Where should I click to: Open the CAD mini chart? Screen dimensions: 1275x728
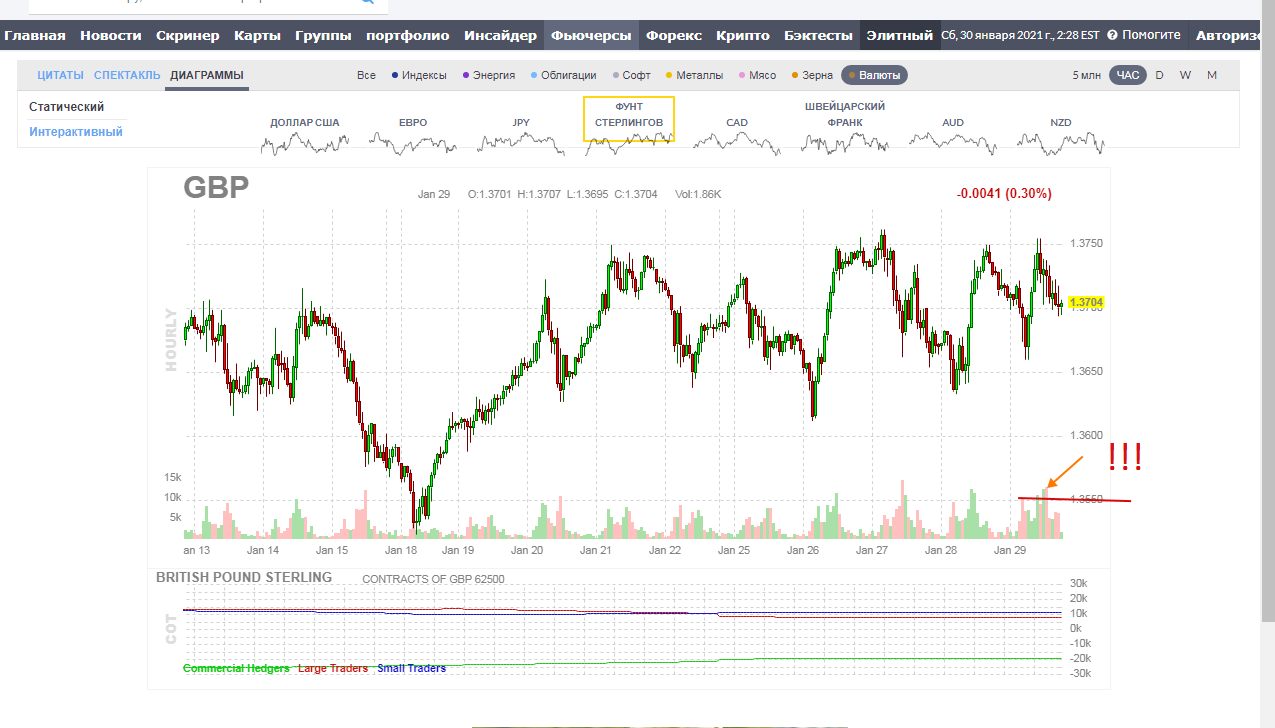click(737, 135)
